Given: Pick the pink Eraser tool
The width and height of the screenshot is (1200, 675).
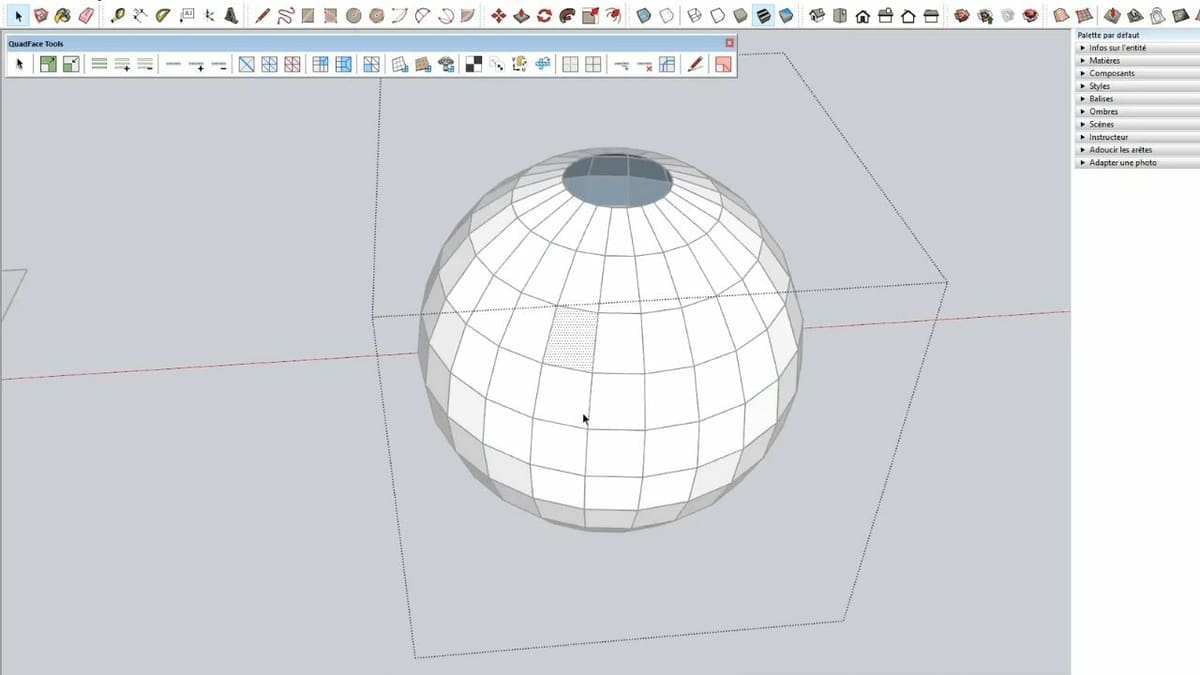Looking at the screenshot, I should (86, 16).
